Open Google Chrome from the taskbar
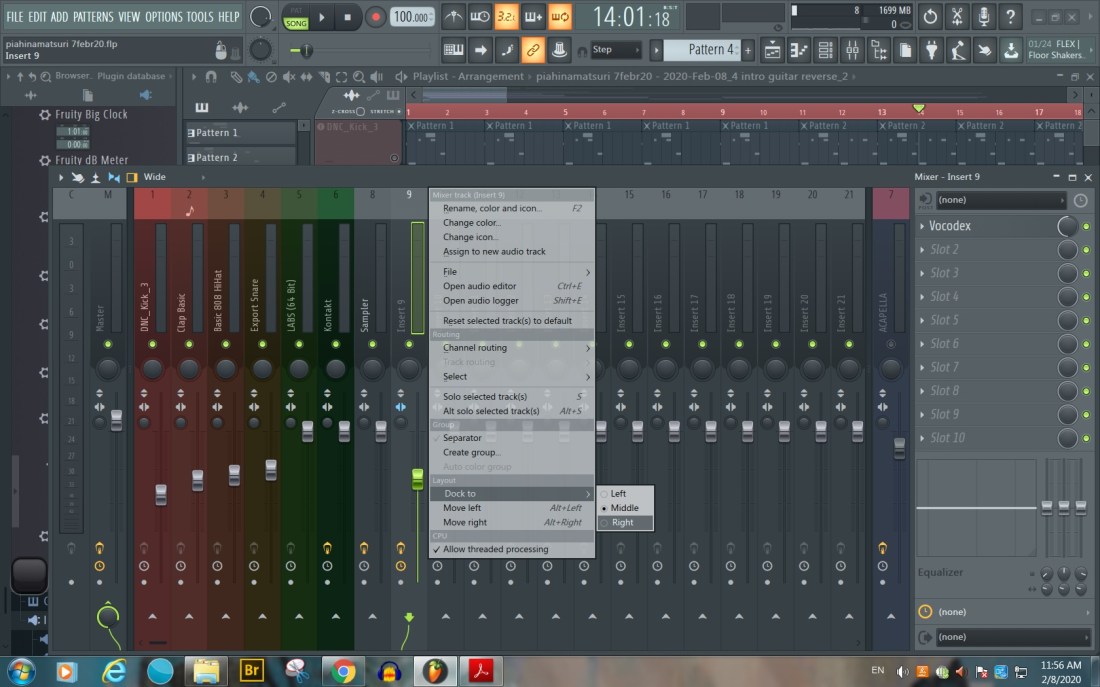1100x687 pixels. point(343,670)
